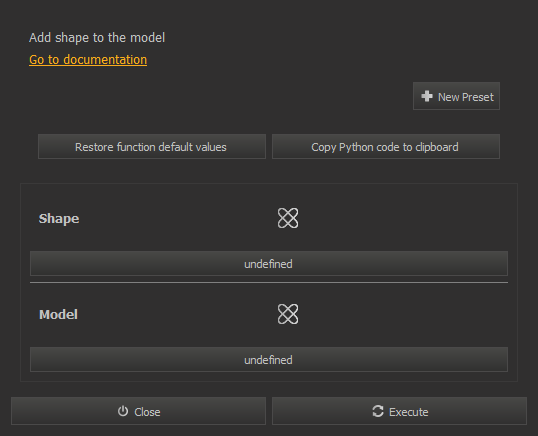Click the Add shape to the model description
The image size is (538, 436).
click(x=97, y=38)
